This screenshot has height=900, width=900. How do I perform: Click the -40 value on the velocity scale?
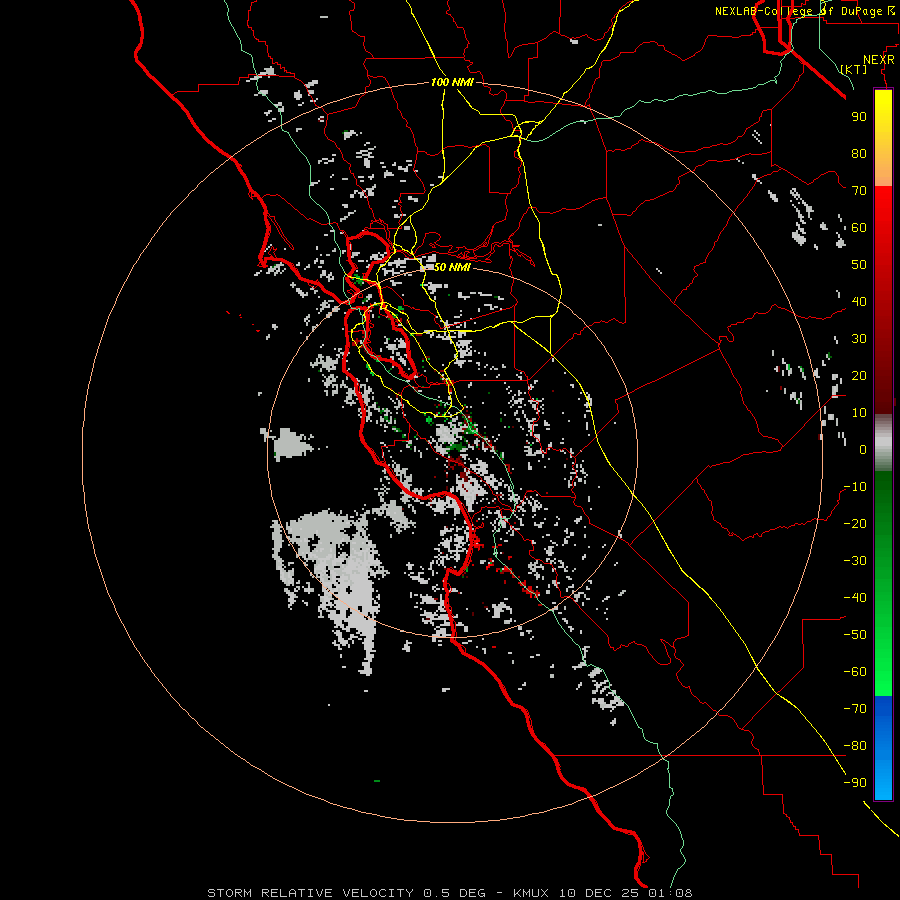point(855,598)
